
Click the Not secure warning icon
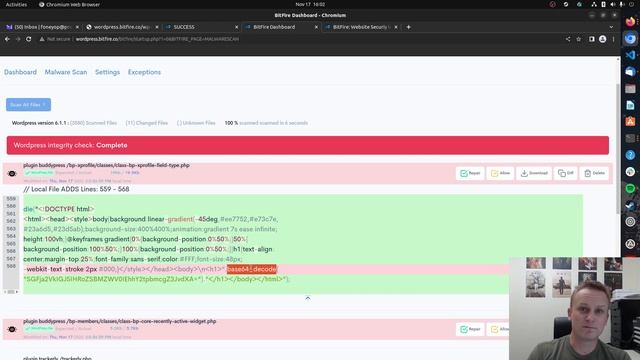coord(42,39)
